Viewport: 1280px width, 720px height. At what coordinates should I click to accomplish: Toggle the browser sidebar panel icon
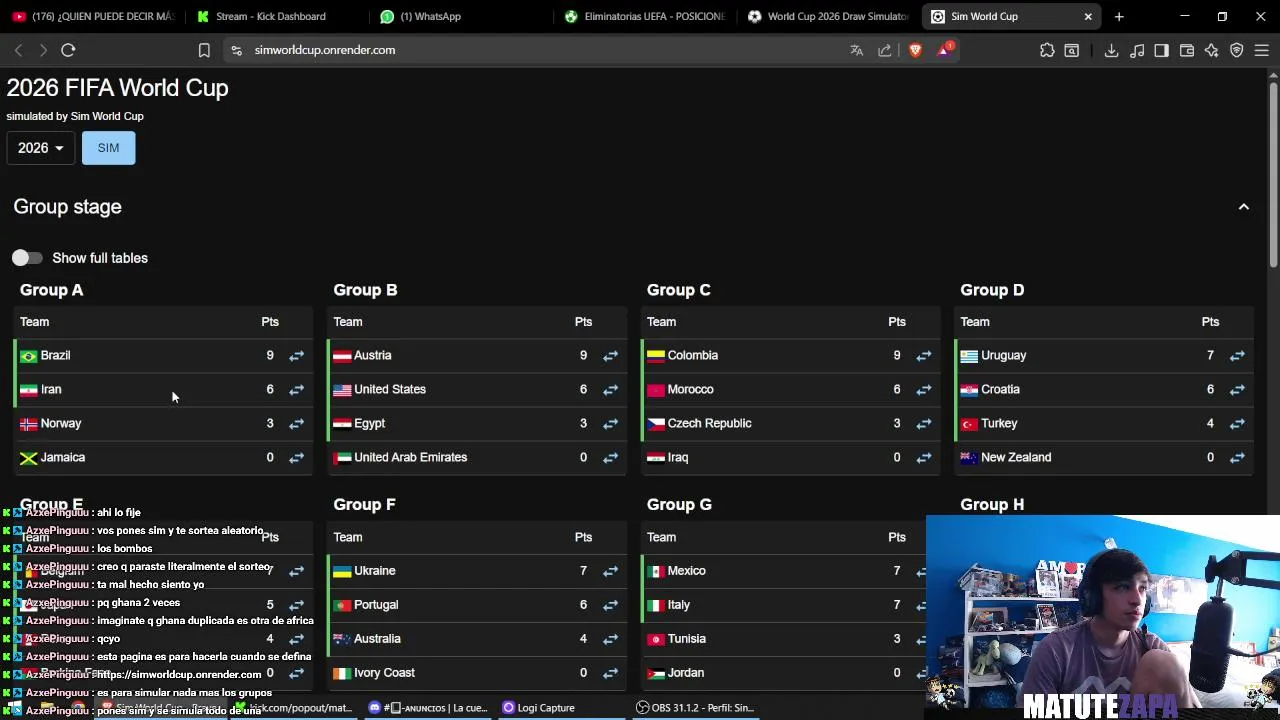pos(1161,50)
